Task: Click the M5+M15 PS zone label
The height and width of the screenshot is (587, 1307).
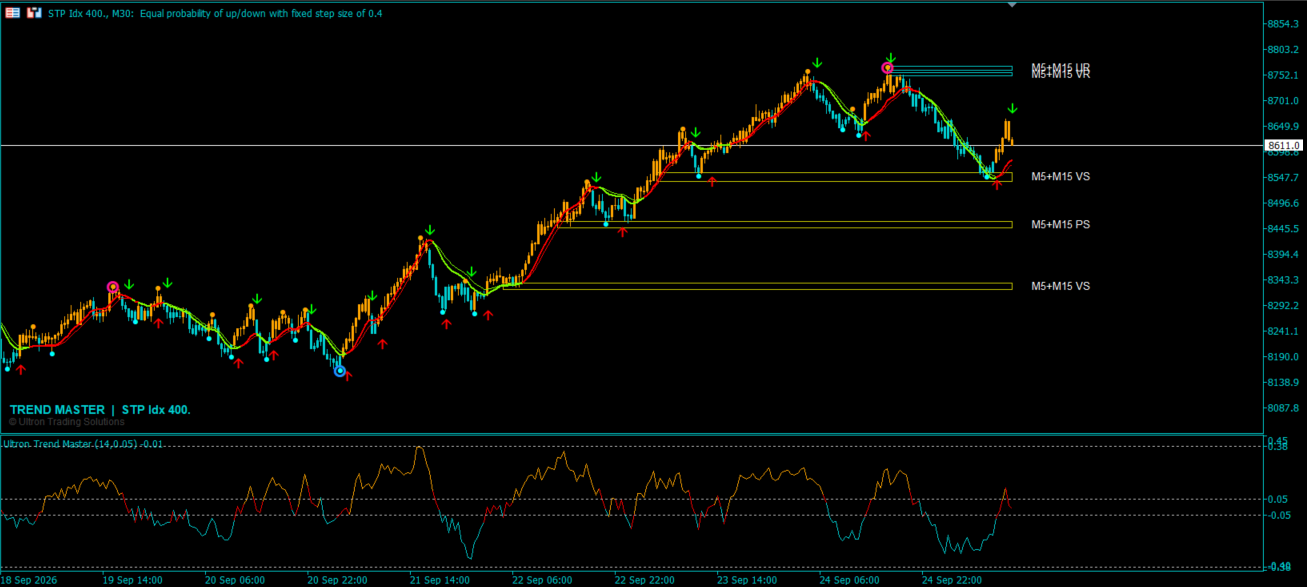Action: click(1060, 224)
